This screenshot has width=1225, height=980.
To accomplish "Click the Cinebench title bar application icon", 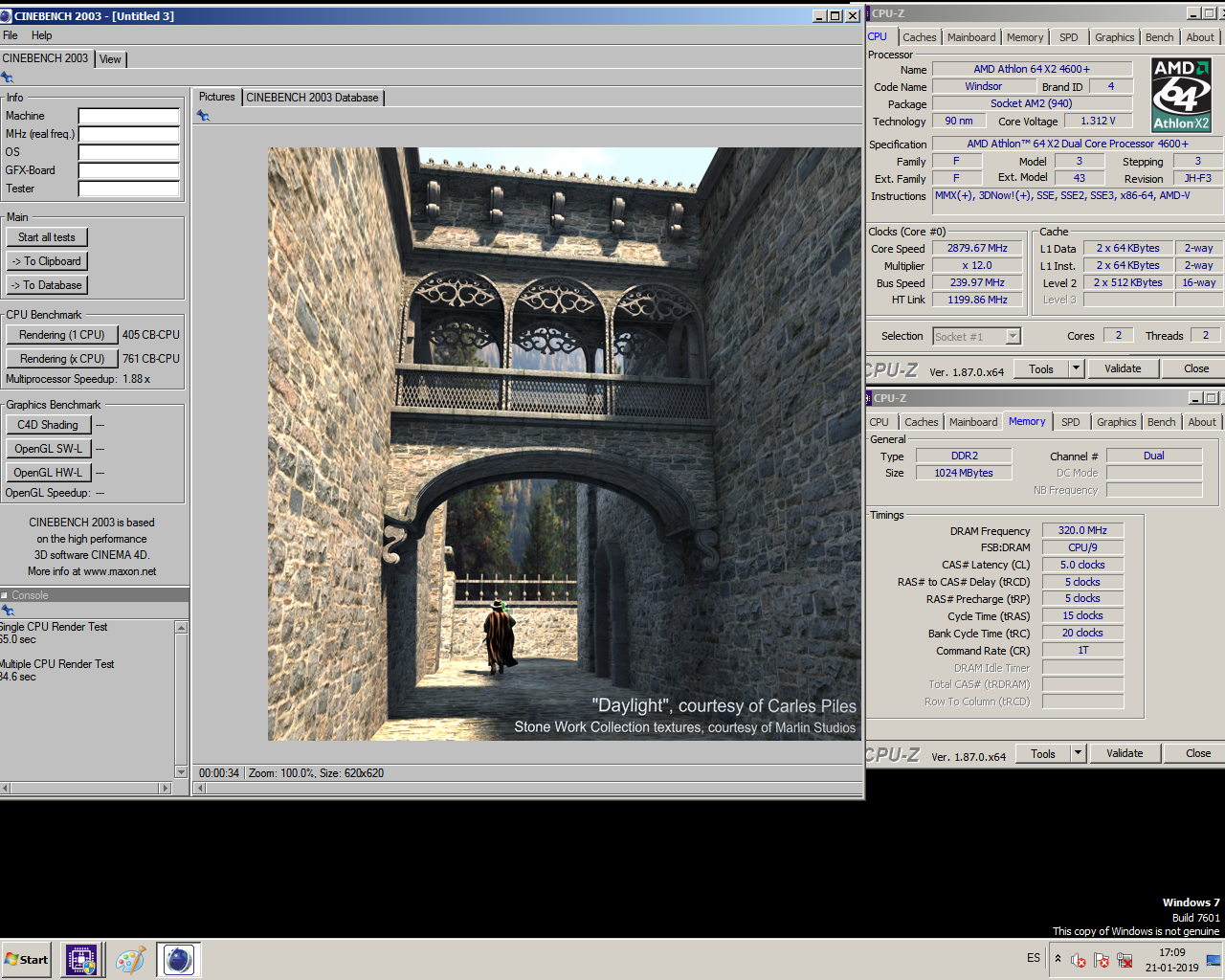I will click(6, 16).
